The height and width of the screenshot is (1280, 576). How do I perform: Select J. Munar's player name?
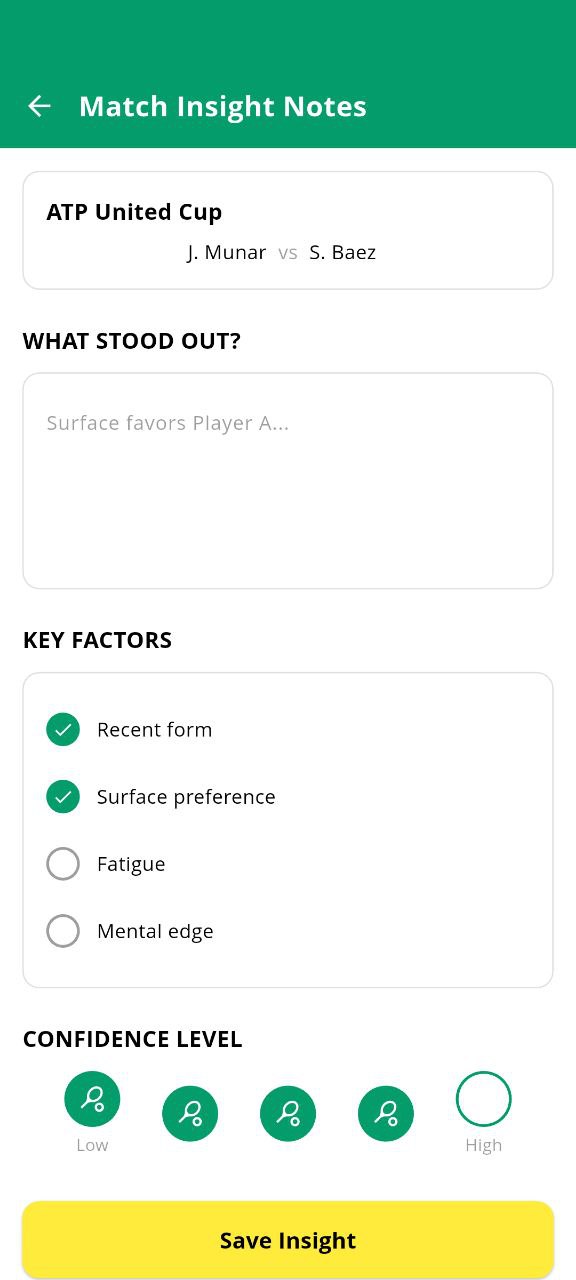[x=226, y=252]
